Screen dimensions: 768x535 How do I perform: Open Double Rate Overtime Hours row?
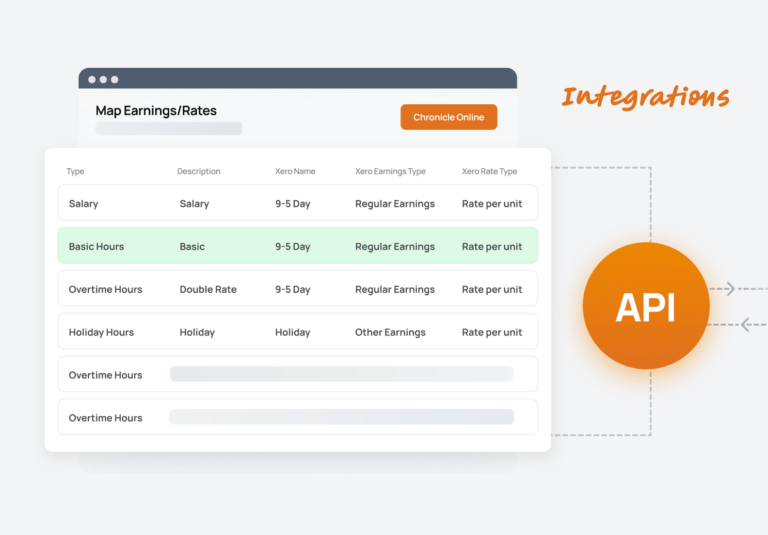pyautogui.click(x=298, y=289)
